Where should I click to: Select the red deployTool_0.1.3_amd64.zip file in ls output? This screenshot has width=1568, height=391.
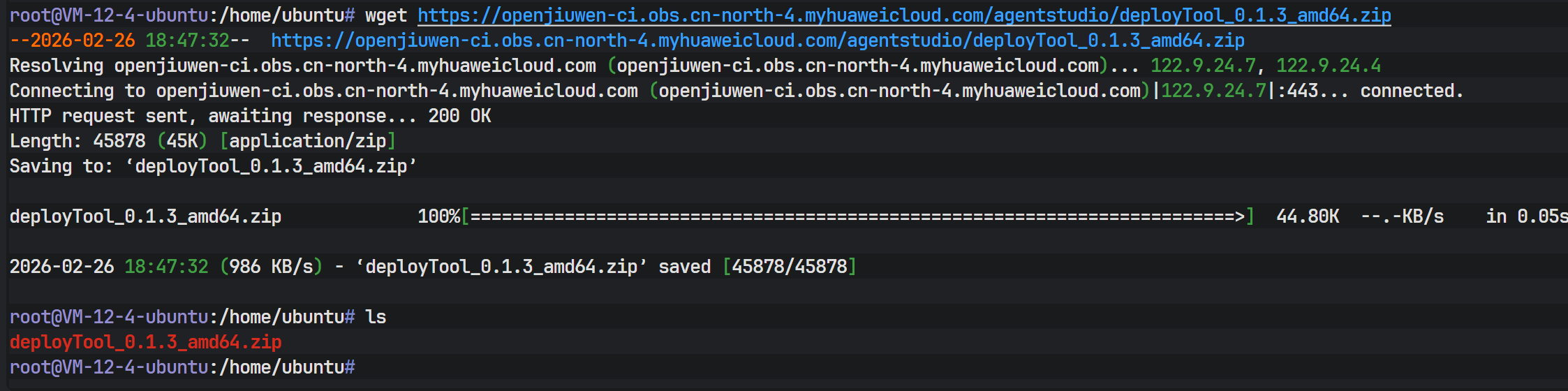click(145, 342)
